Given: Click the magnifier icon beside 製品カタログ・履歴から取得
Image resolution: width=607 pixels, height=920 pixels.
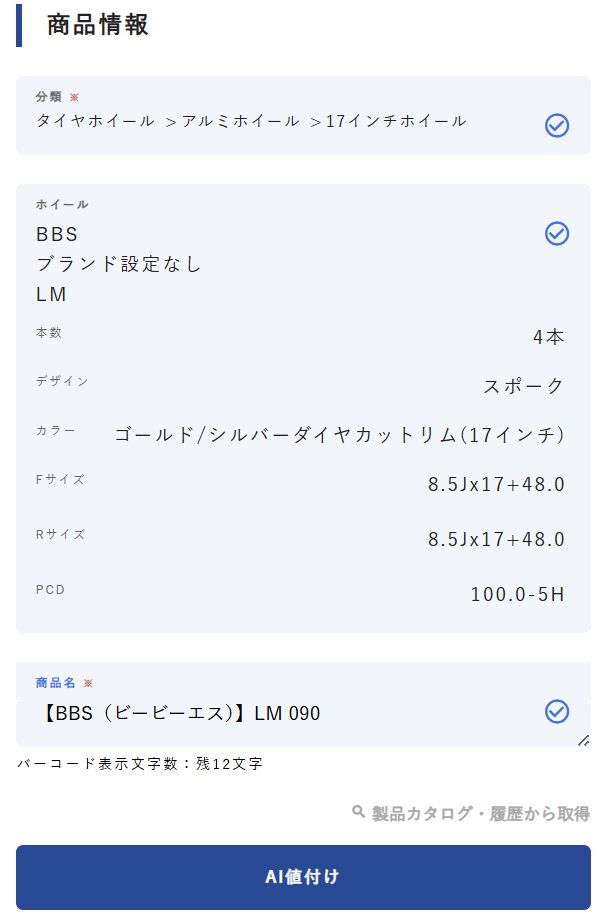Looking at the screenshot, I should [359, 812].
